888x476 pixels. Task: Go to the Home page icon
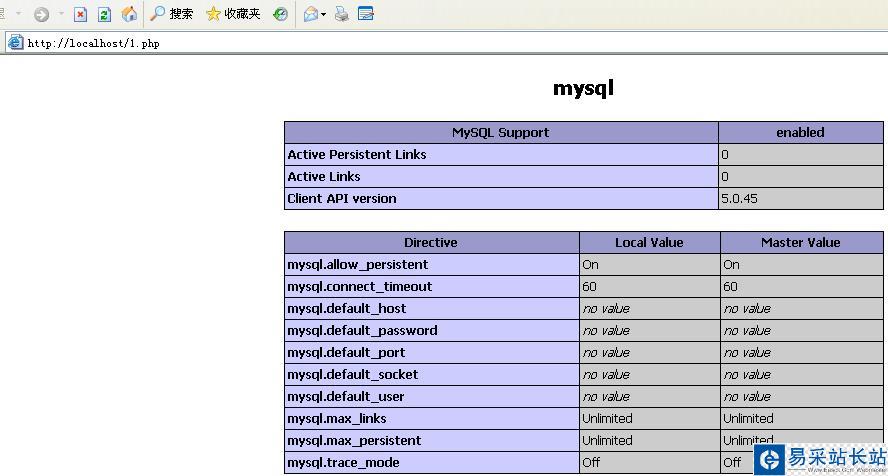click(x=129, y=14)
